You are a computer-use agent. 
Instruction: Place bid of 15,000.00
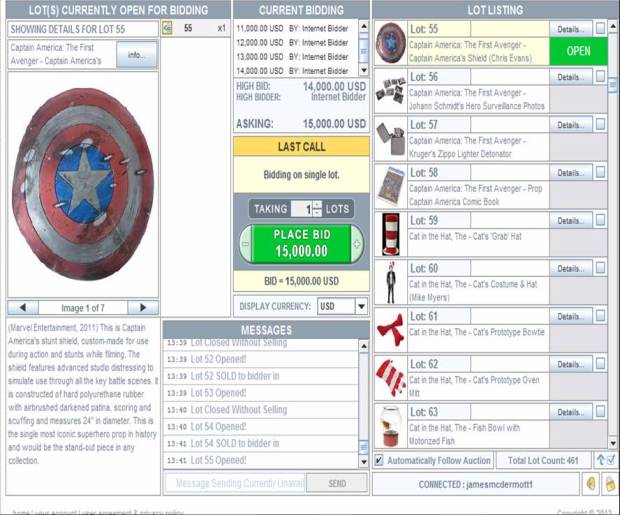tap(302, 245)
